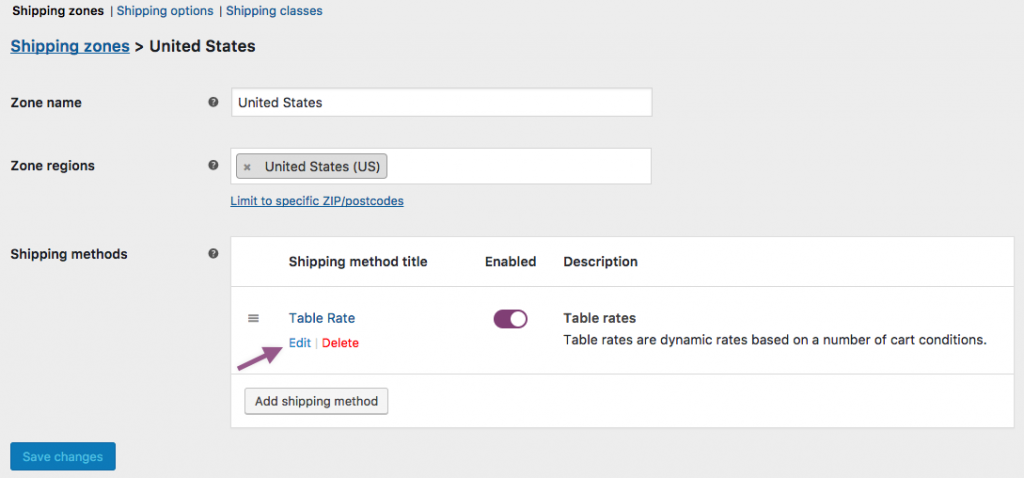The width and height of the screenshot is (1024, 478).
Task: Remove United States (US) region tag
Action: [x=247, y=167]
